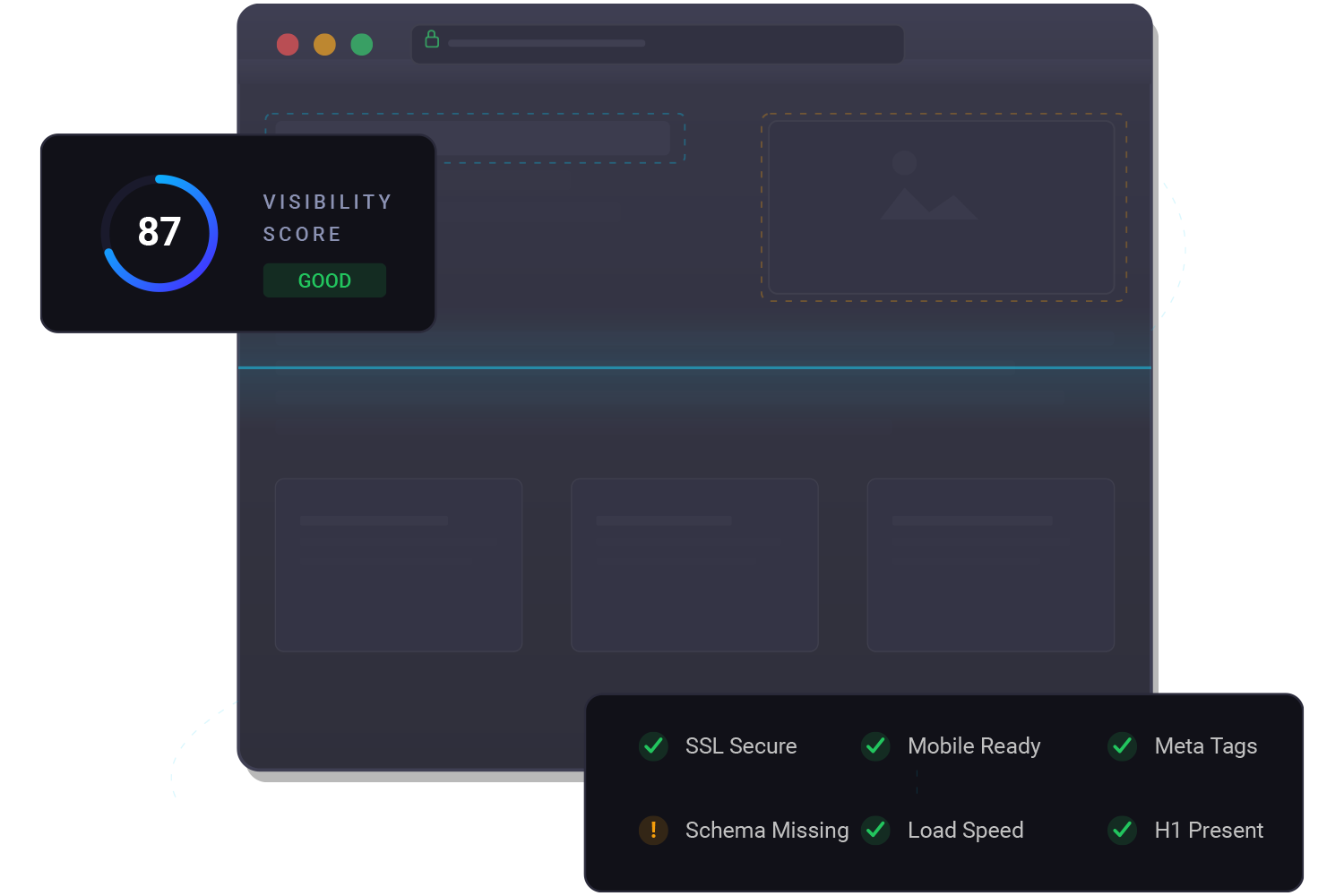Click the Load Speed checkmark icon
The height and width of the screenshot is (896, 1344).
876,831
